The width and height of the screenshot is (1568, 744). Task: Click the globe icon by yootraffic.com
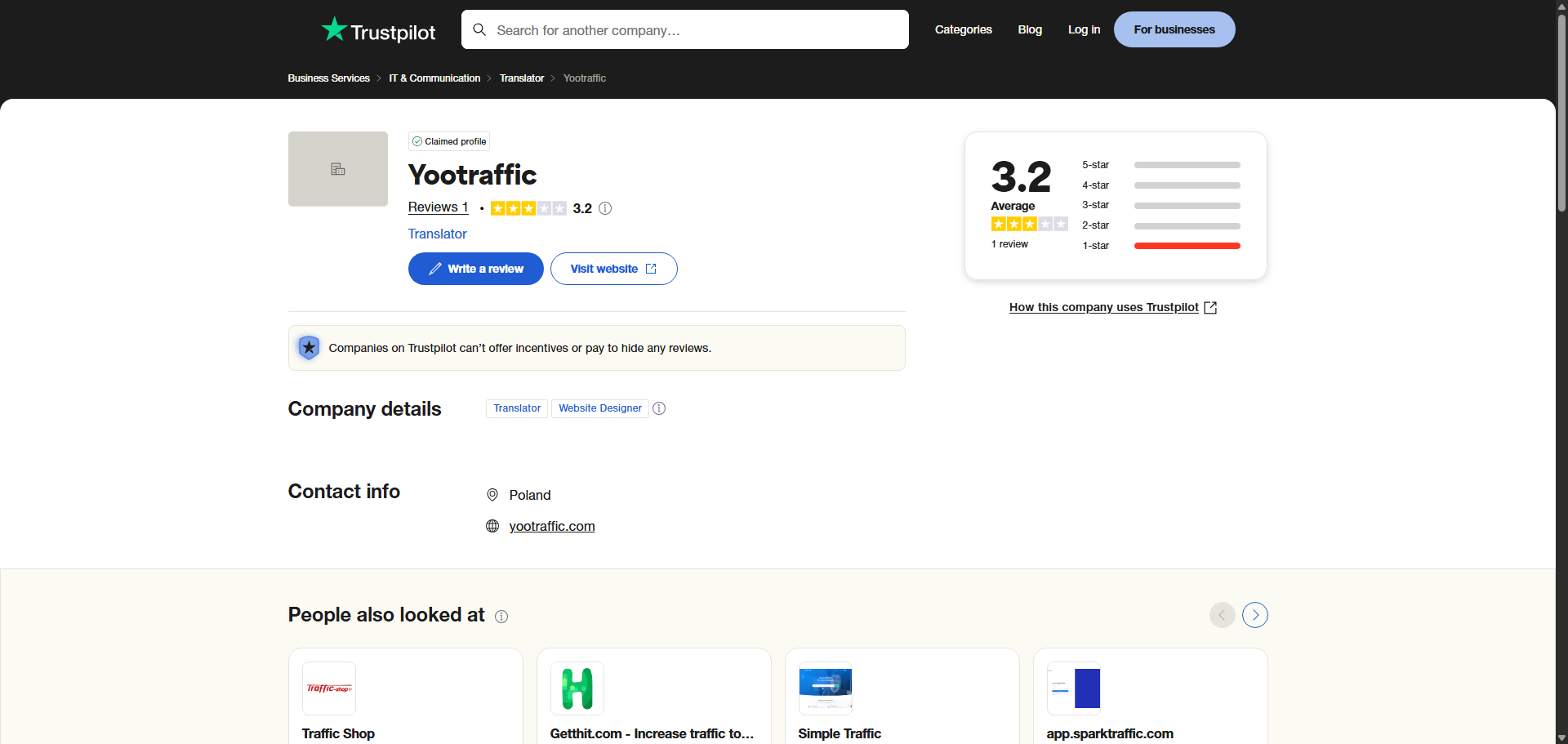(x=492, y=526)
